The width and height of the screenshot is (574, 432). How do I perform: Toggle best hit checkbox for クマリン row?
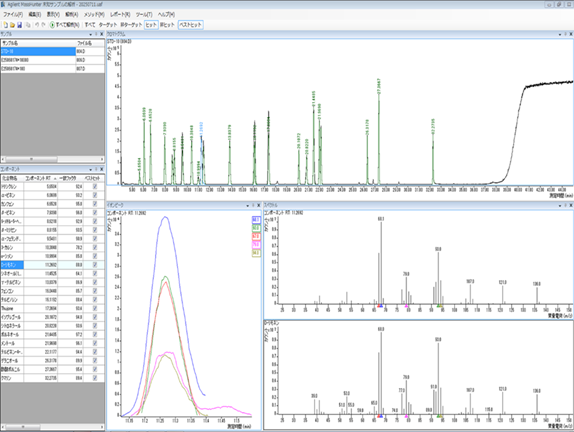tap(95, 378)
